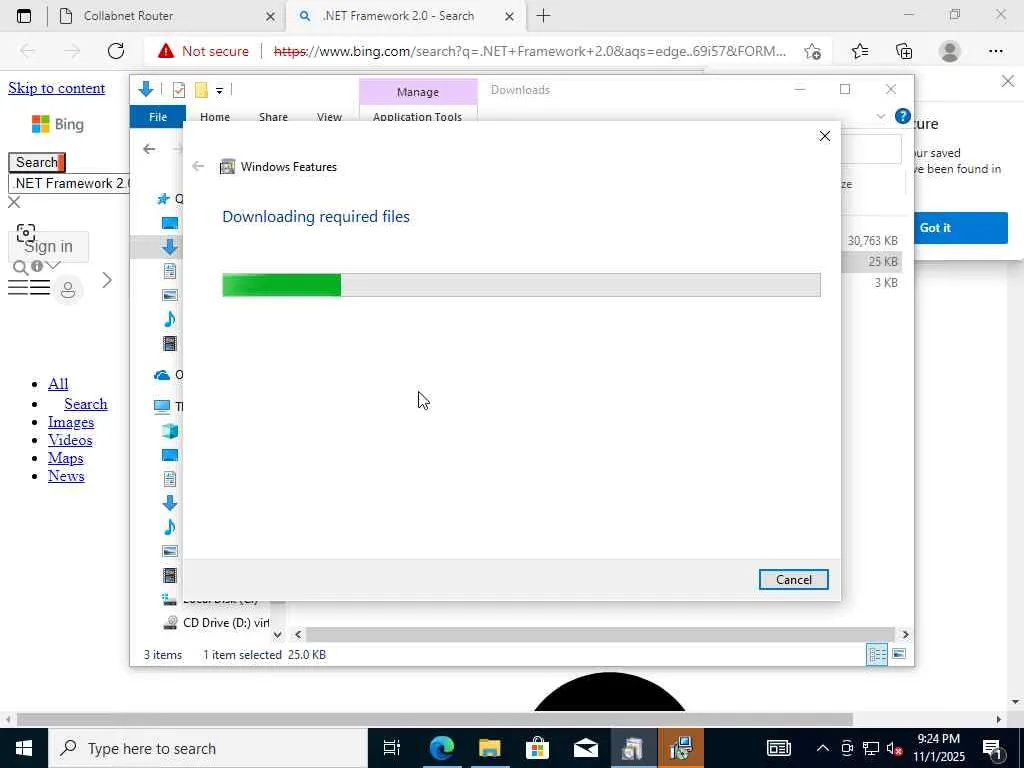Switch Explorer to large icons view
The width and height of the screenshot is (1024, 768).
click(x=899, y=654)
